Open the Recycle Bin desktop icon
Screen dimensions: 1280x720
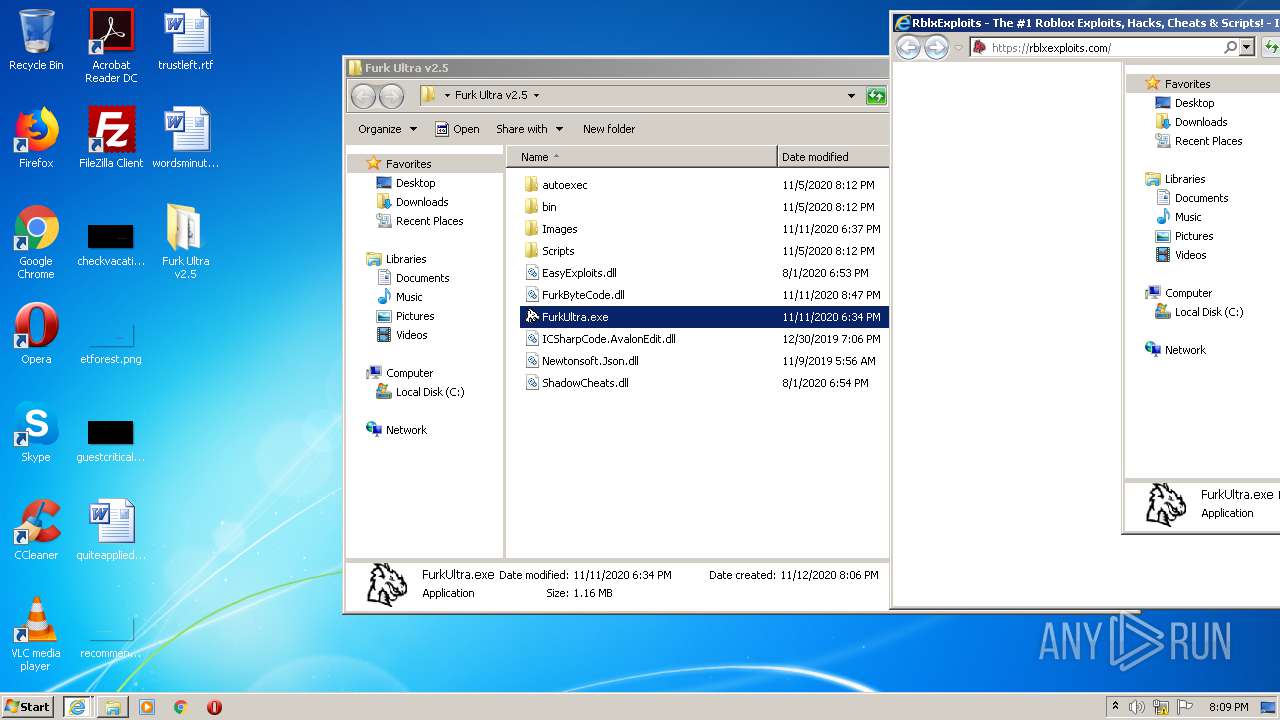36,40
